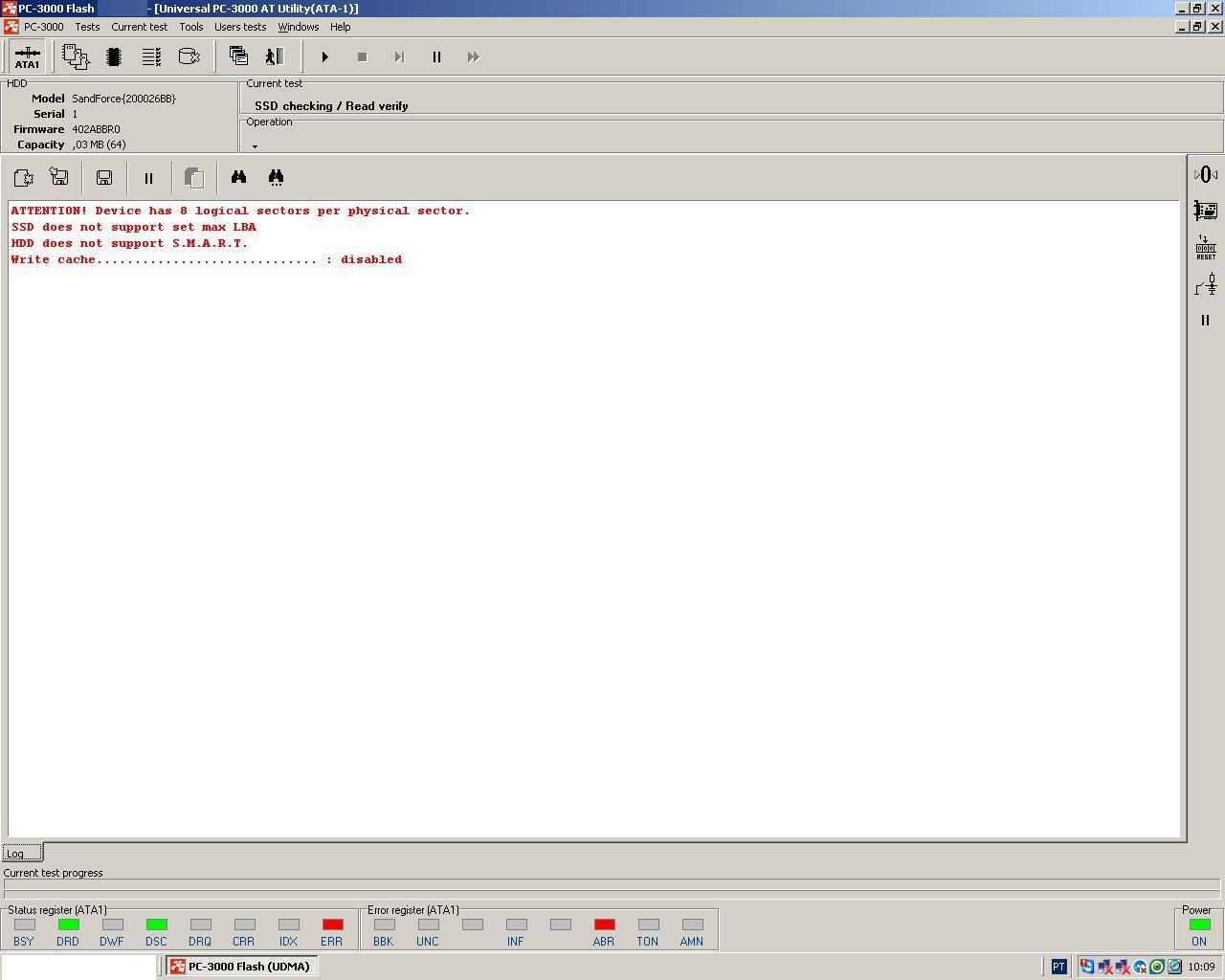Click the black memory chip toolbar icon
Screen dimensions: 1225x980
[114, 57]
